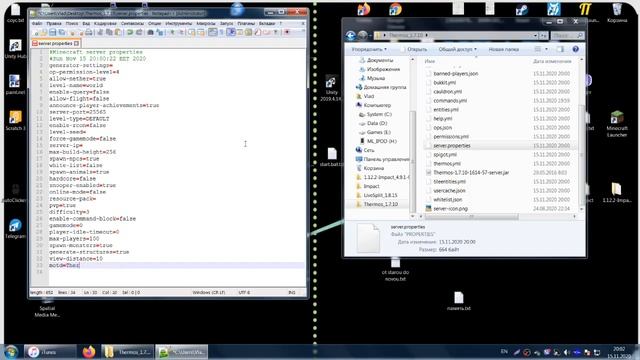Select Thermos_1.7.10 folder in the navigation tree

pyautogui.click(x=380, y=204)
